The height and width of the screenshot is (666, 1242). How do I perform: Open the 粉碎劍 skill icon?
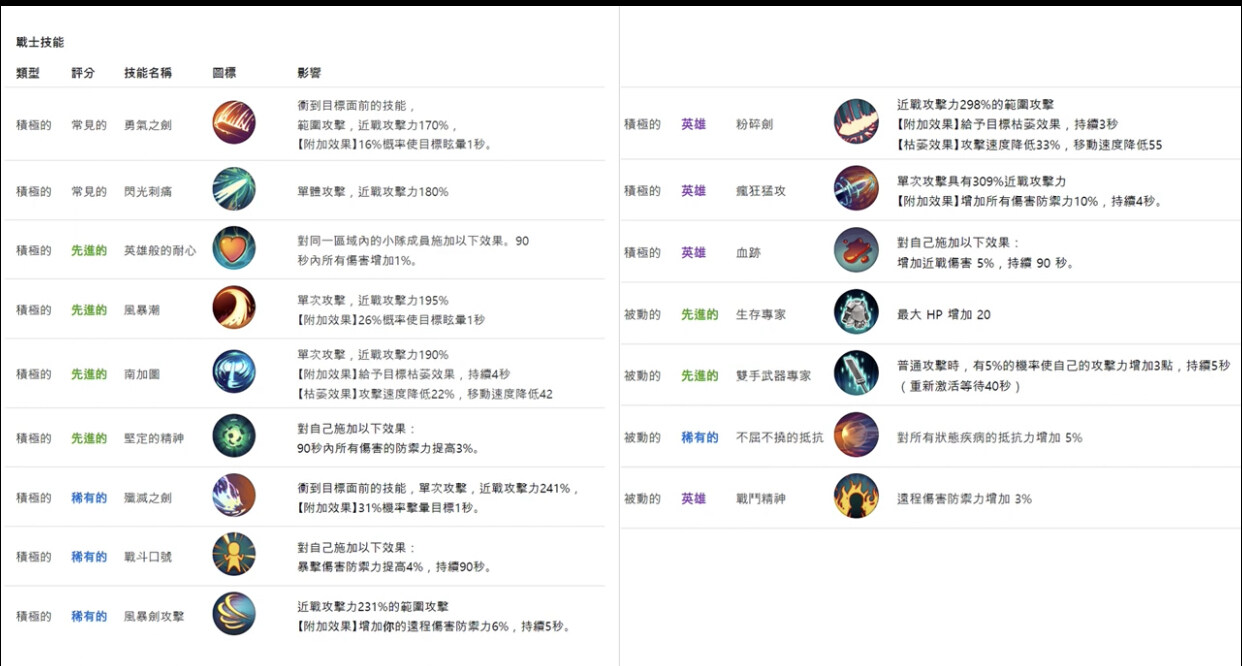(856, 122)
